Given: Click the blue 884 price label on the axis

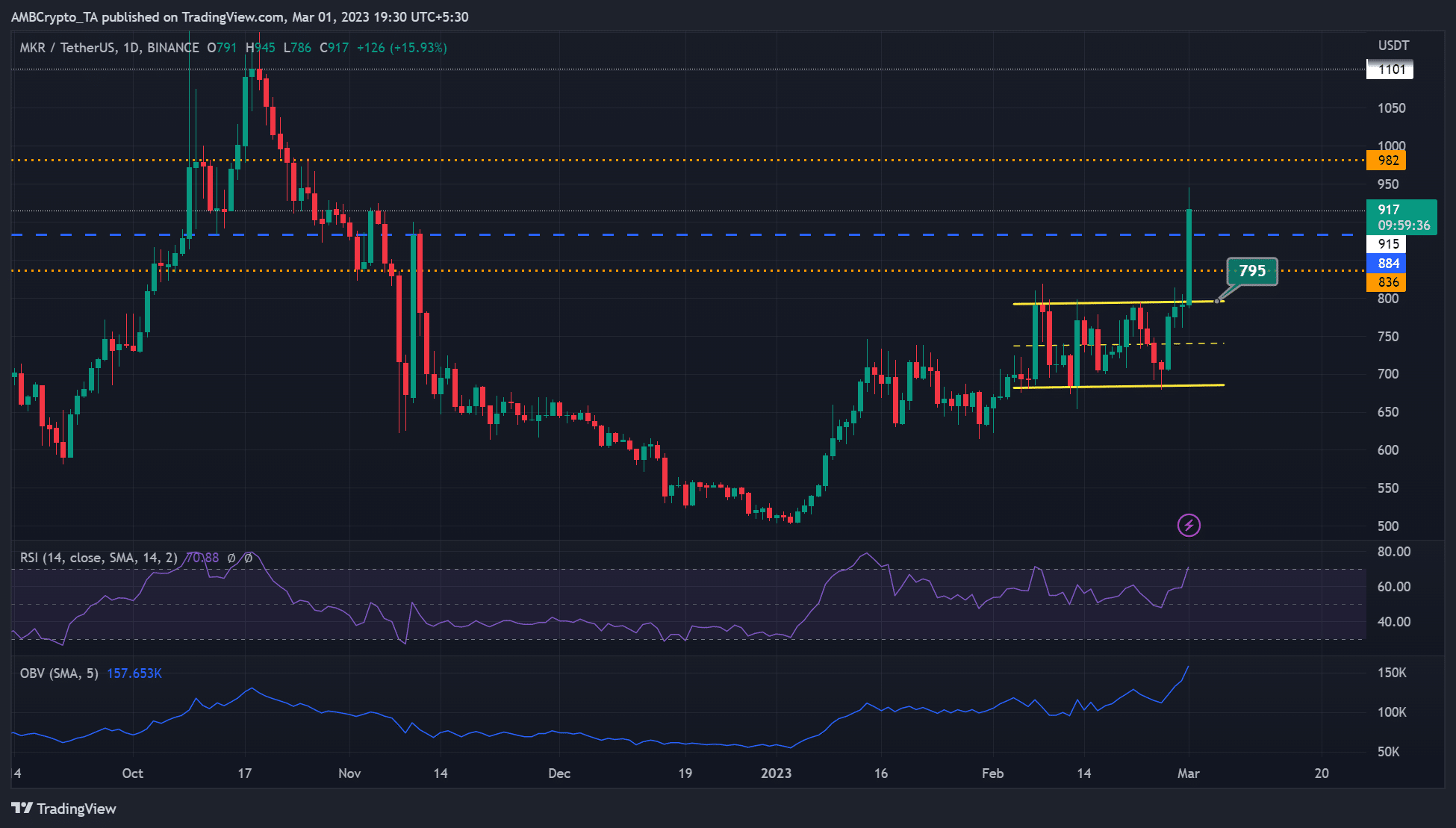Looking at the screenshot, I should pos(1389,263).
